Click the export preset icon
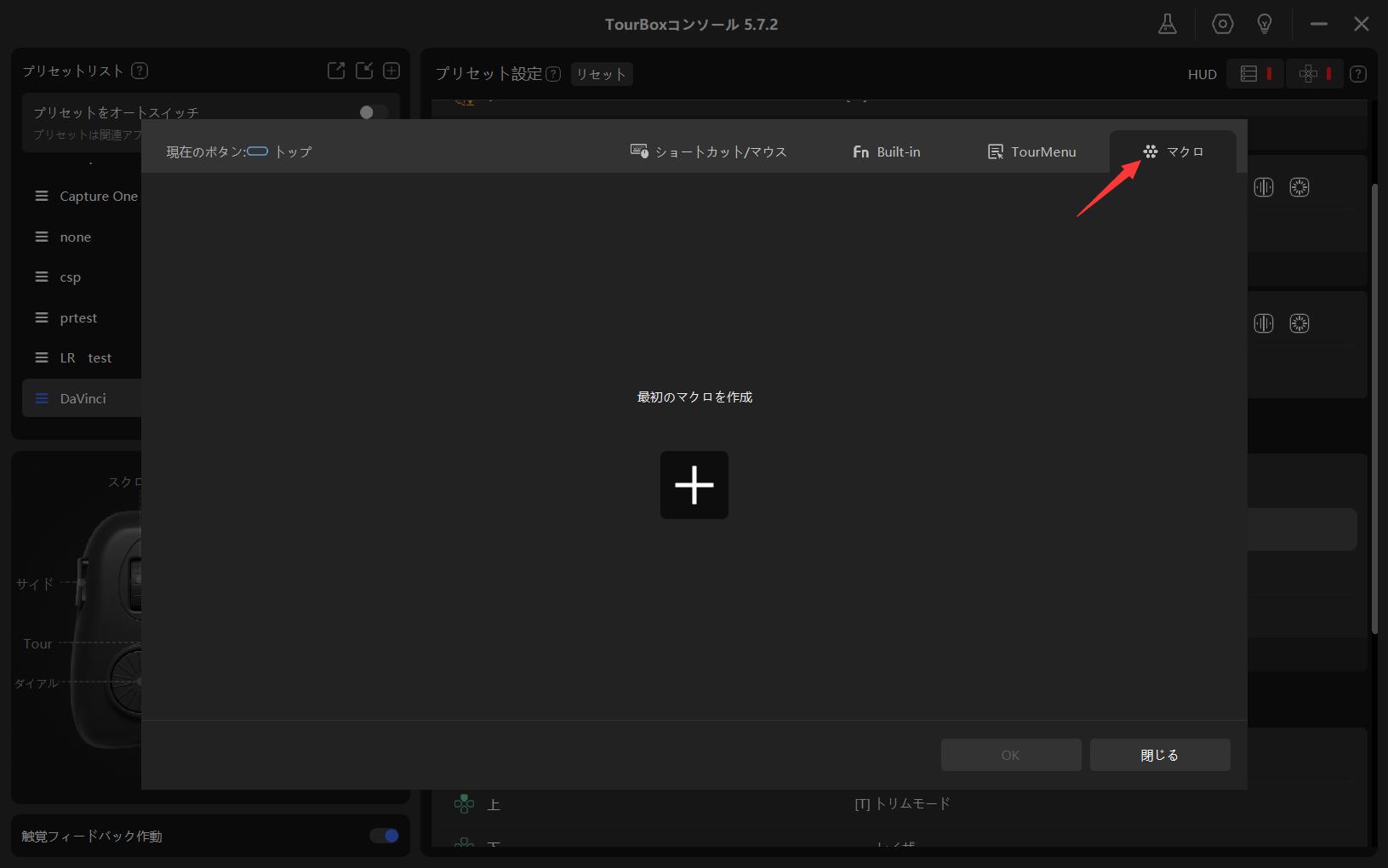The height and width of the screenshot is (868, 1388). click(336, 71)
